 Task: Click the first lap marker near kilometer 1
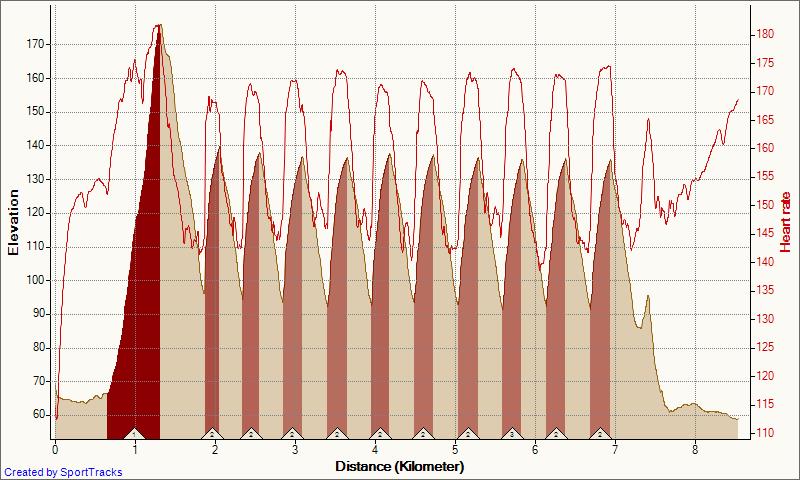click(135, 433)
